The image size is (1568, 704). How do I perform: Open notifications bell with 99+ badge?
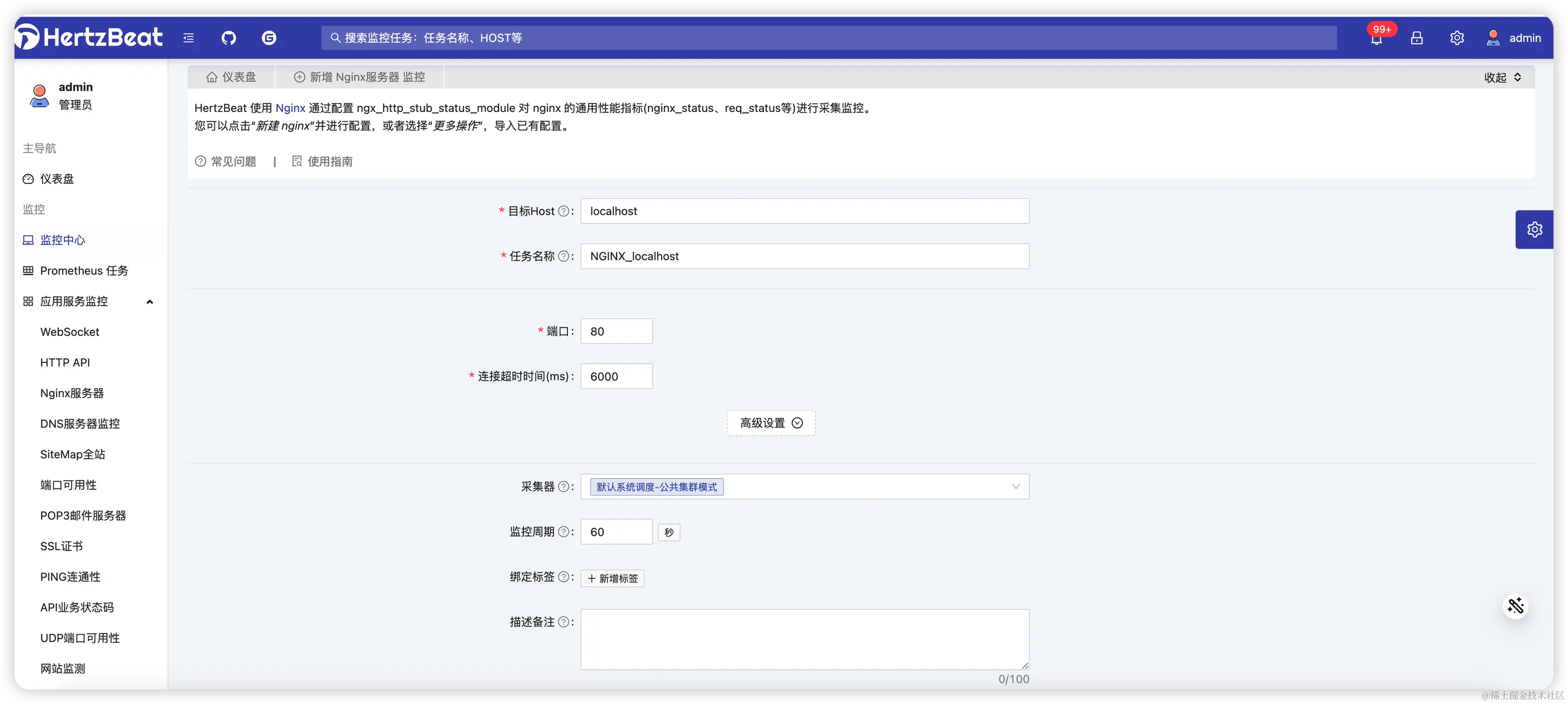tap(1377, 38)
